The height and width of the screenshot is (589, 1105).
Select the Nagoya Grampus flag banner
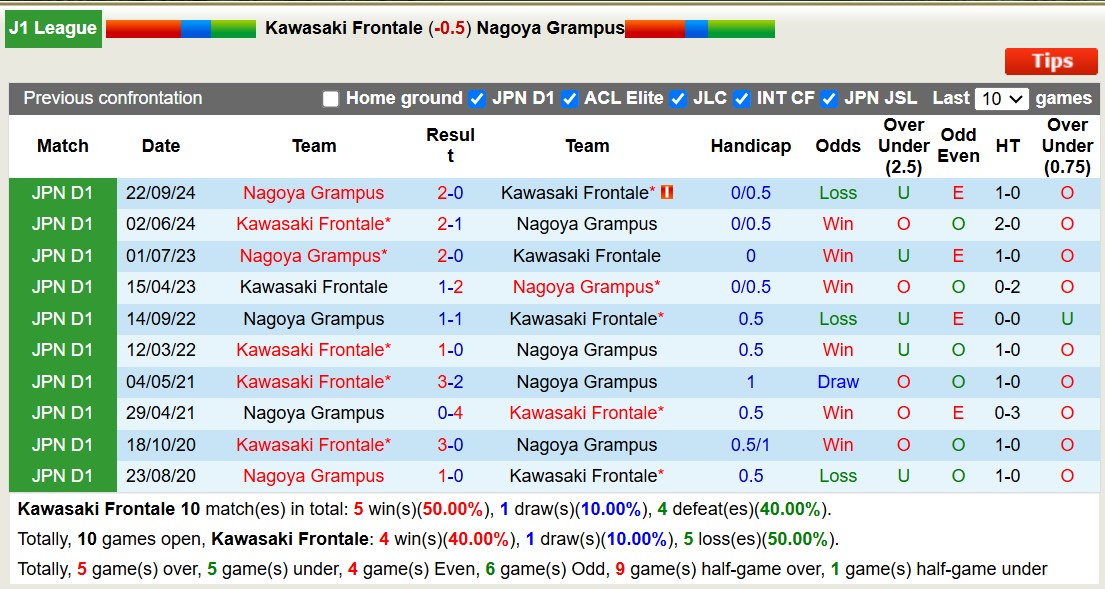click(700, 30)
